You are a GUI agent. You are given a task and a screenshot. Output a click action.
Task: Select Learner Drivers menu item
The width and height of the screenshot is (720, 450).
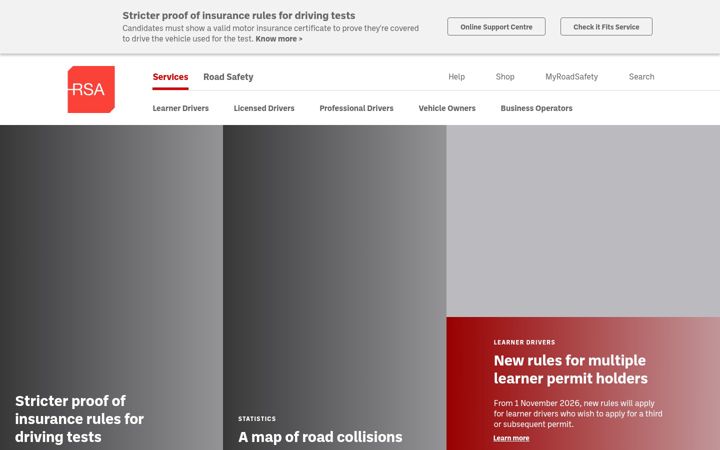[x=180, y=108]
